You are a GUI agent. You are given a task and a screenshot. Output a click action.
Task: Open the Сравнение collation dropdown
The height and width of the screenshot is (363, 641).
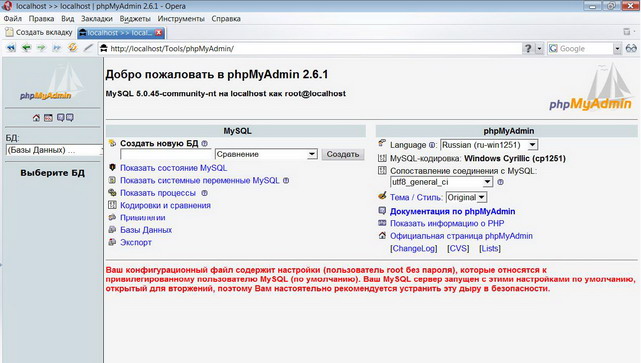[x=266, y=154]
